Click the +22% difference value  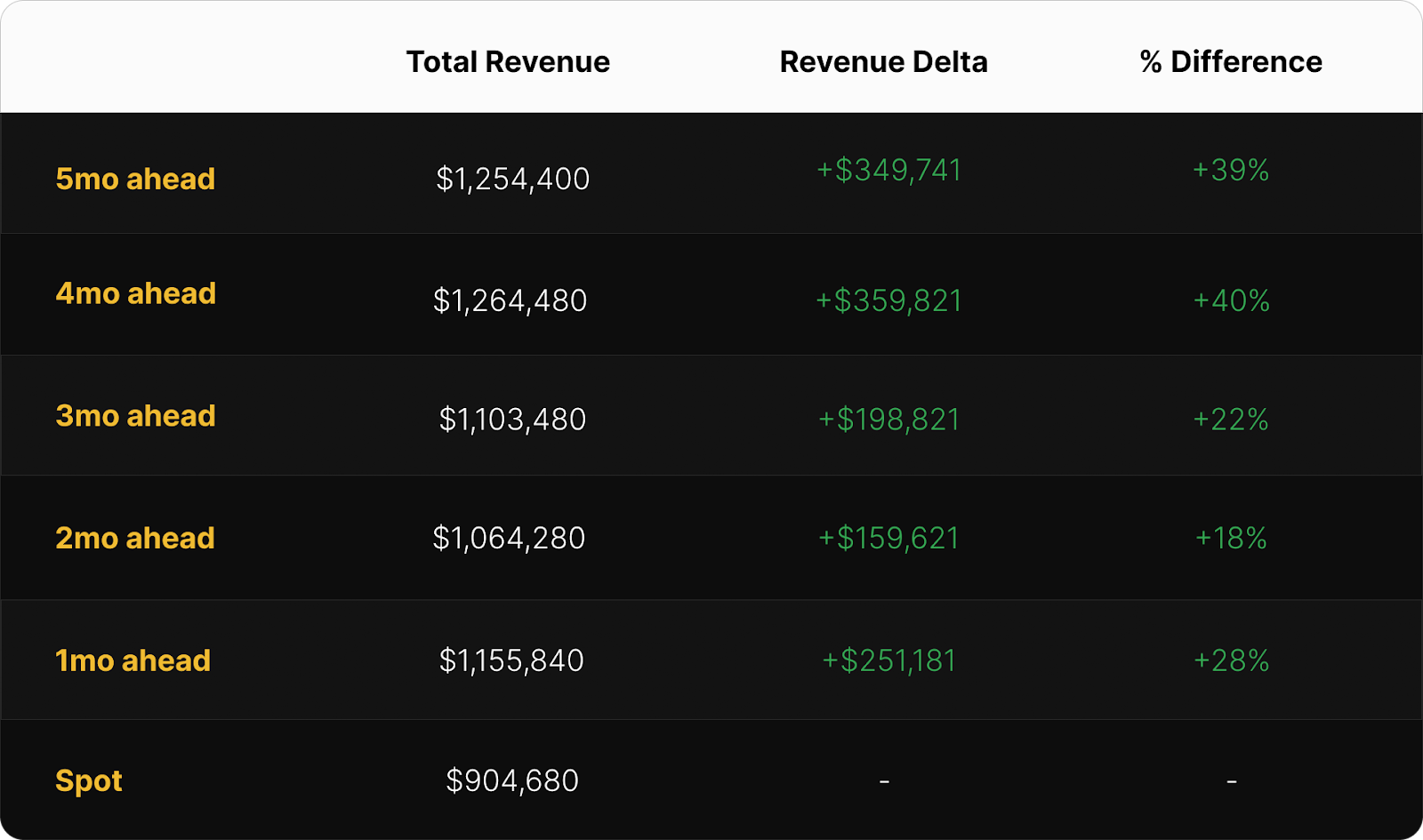pos(1231,419)
